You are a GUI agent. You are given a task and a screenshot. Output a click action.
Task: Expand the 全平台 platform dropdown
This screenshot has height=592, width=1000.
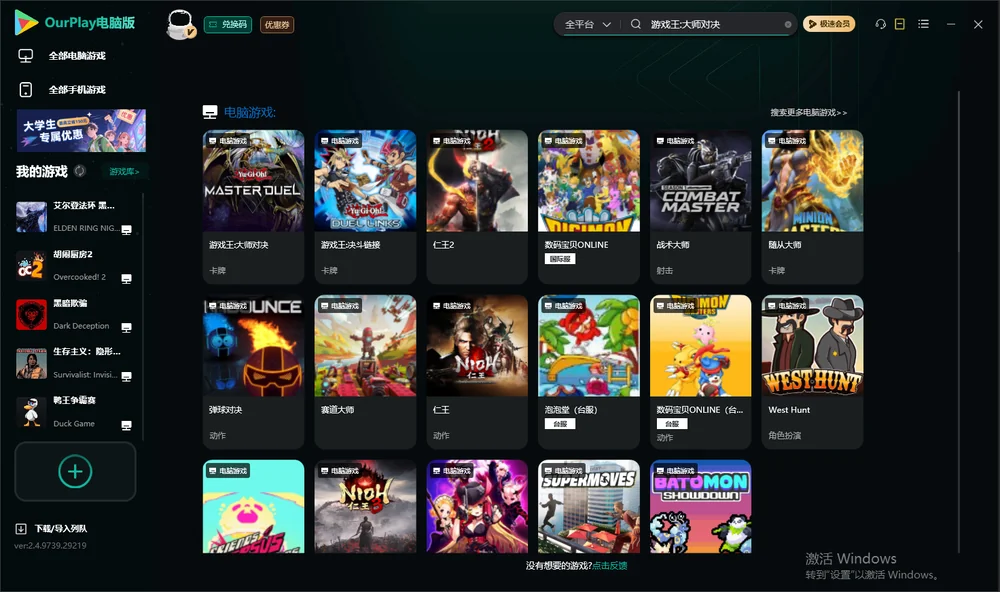pyautogui.click(x=587, y=24)
